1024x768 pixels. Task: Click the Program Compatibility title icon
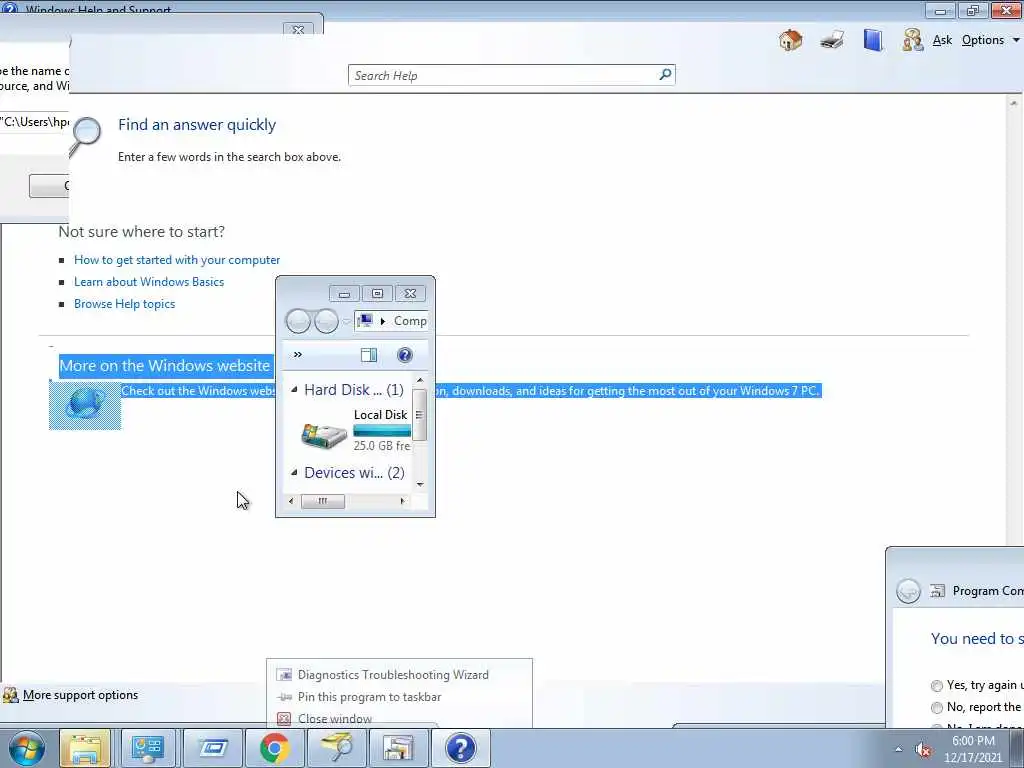coord(938,591)
